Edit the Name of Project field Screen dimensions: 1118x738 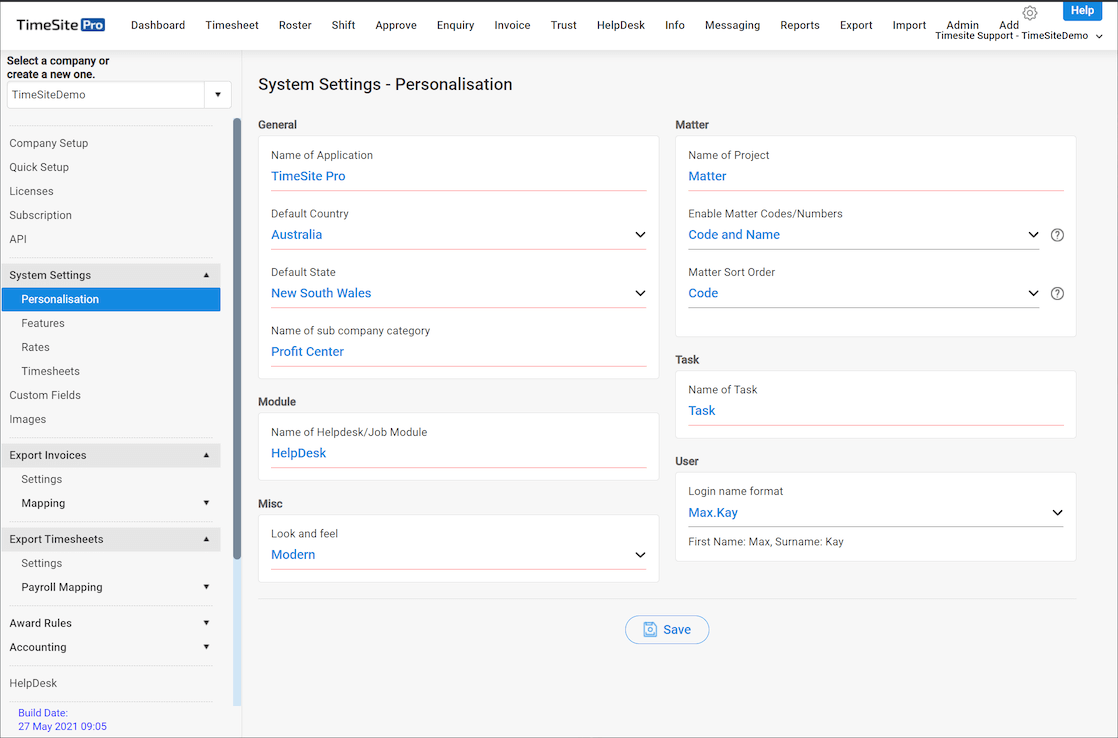pos(876,176)
